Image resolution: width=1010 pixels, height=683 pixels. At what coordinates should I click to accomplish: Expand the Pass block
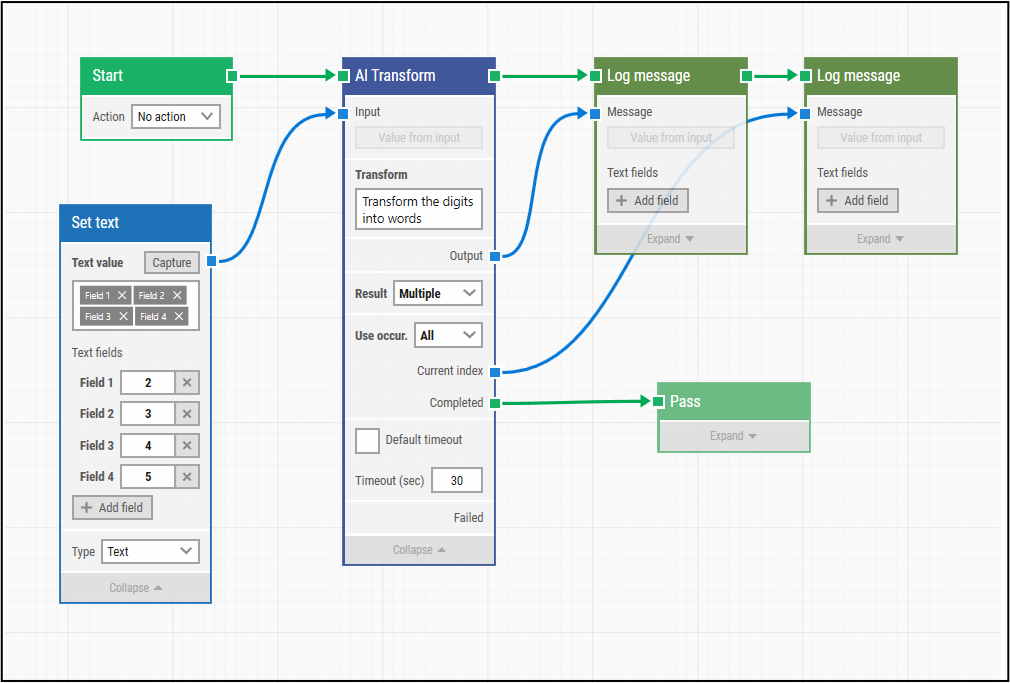click(733, 436)
